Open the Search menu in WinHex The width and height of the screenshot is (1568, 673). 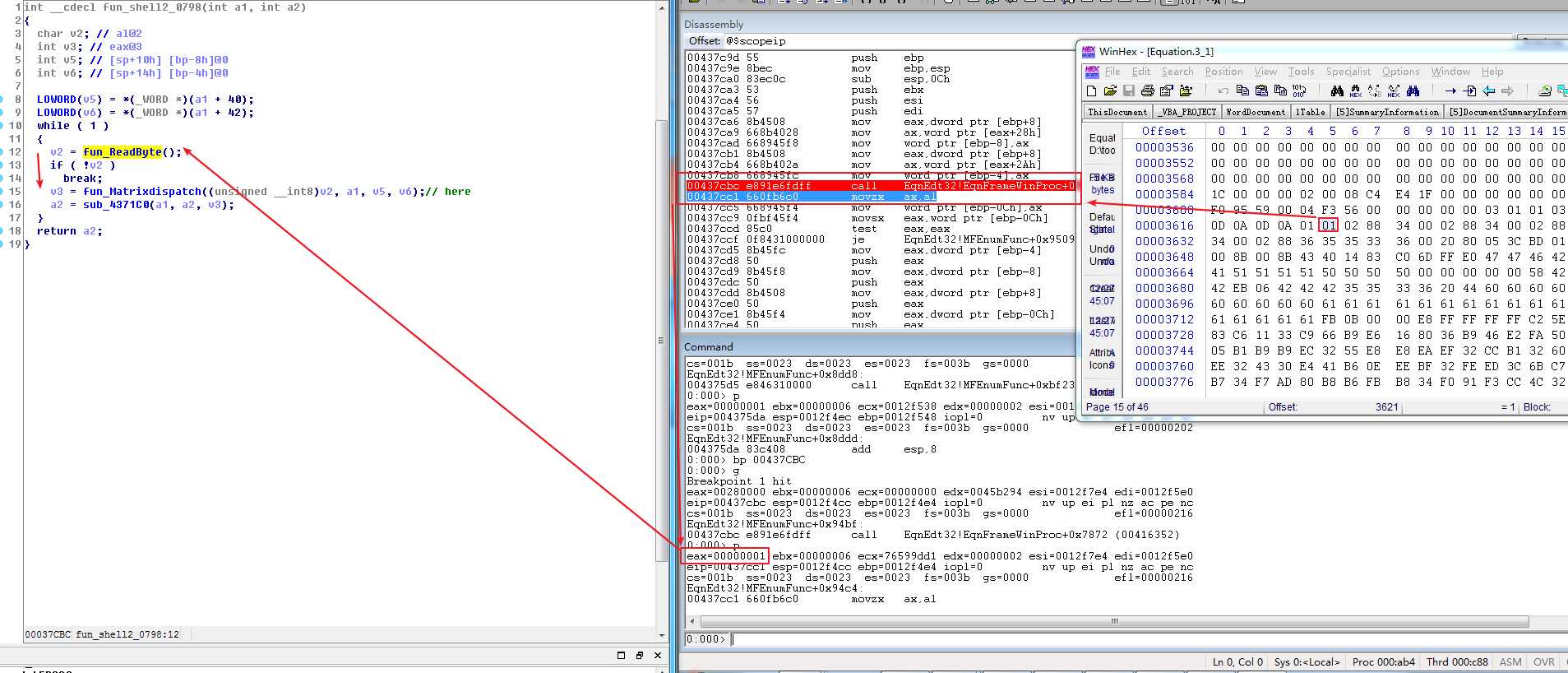(x=1177, y=72)
